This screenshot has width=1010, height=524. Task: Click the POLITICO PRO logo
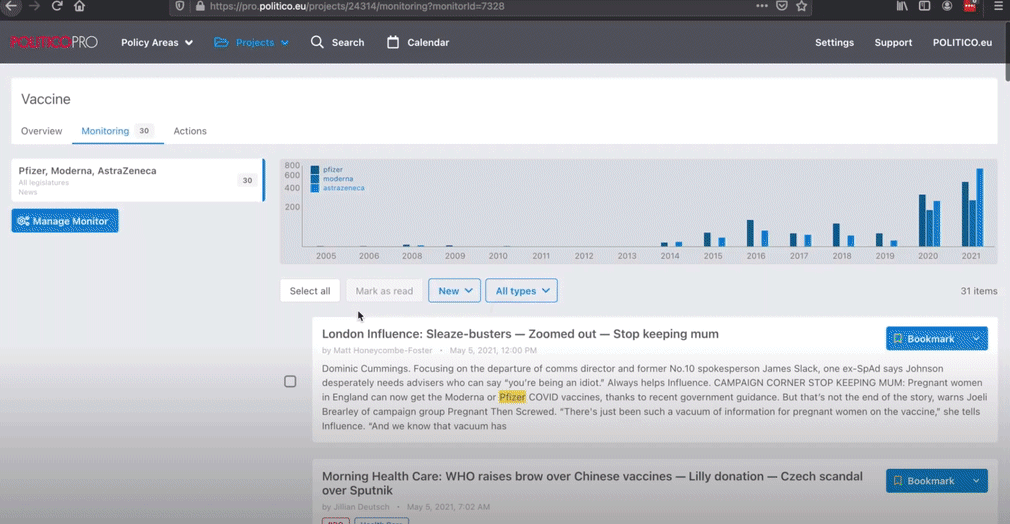point(54,43)
